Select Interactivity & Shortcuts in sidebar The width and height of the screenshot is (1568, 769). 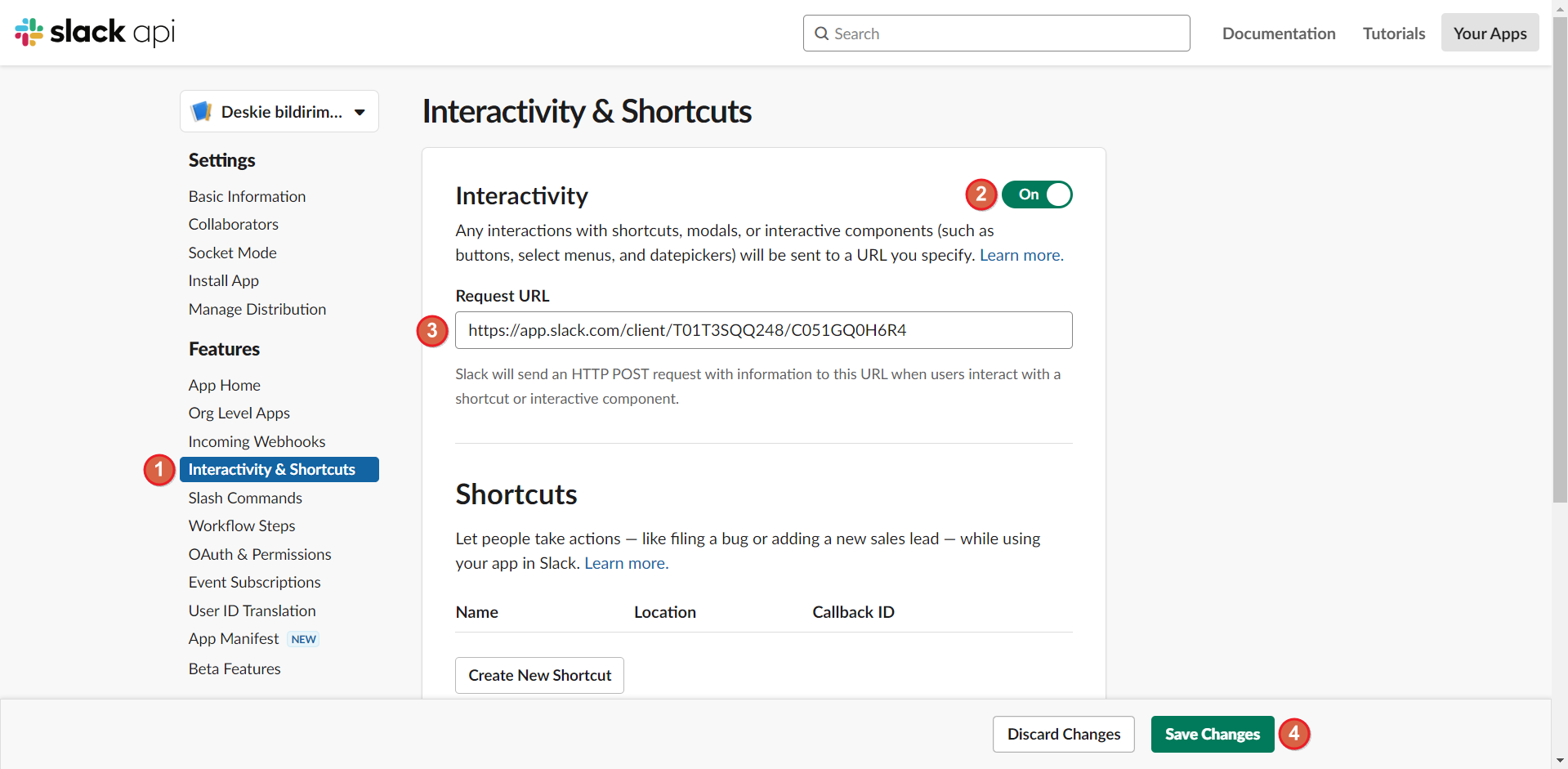tap(279, 469)
